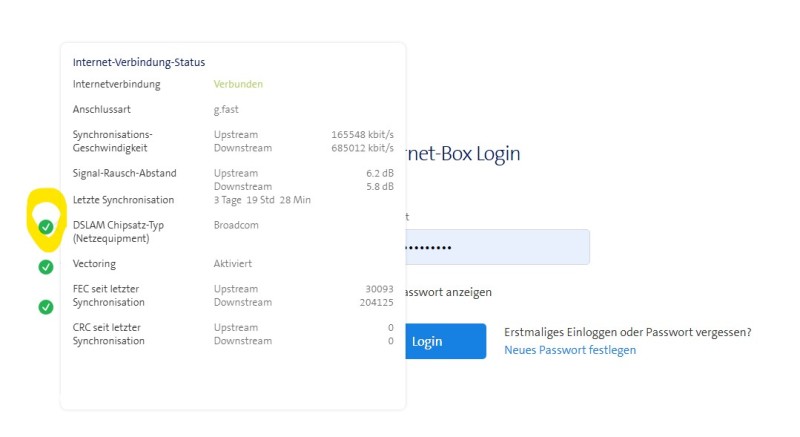The image size is (800, 437).
Task: Focus the masked password input field
Action: (496, 247)
